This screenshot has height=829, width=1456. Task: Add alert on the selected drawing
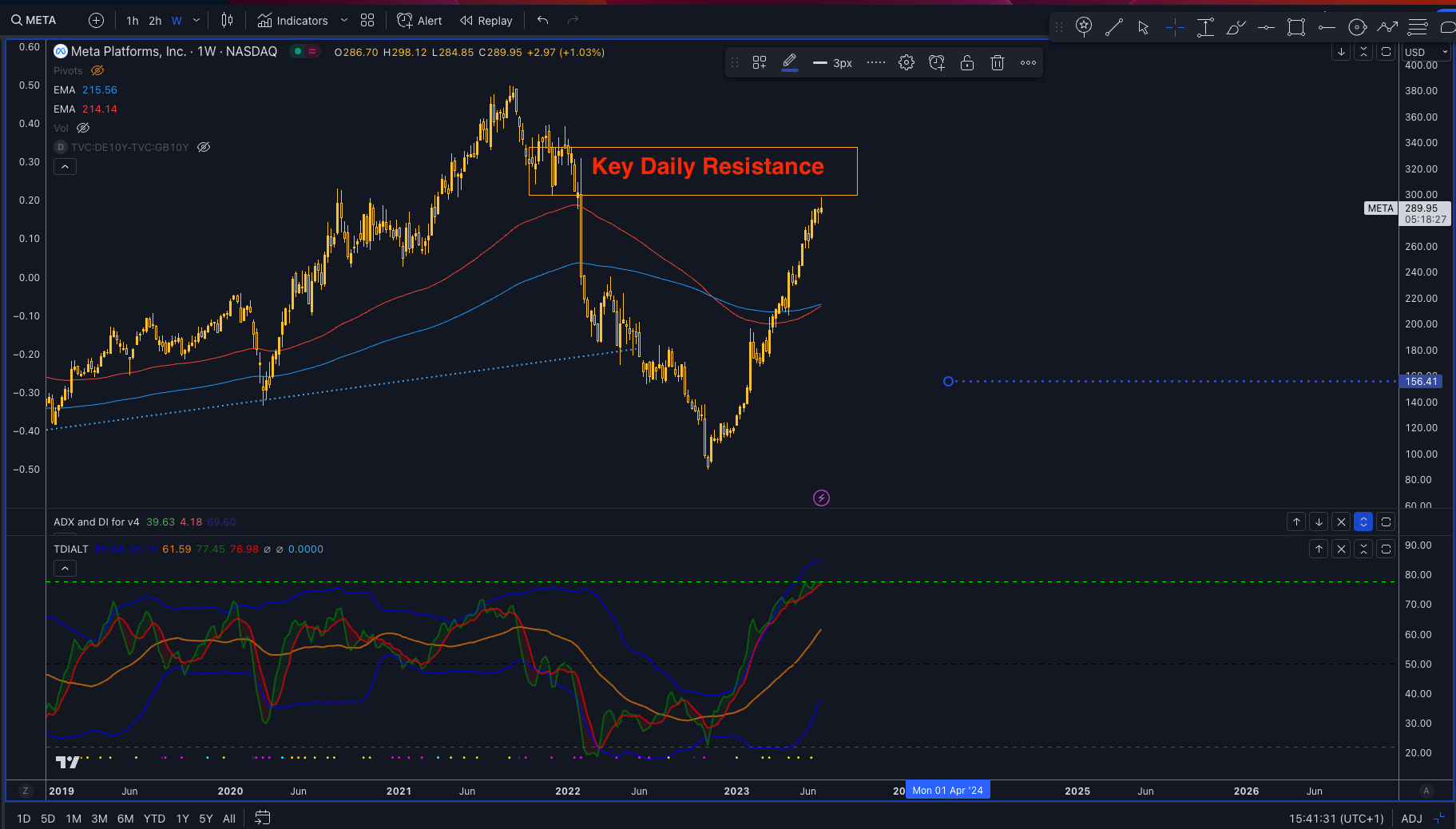click(x=937, y=62)
